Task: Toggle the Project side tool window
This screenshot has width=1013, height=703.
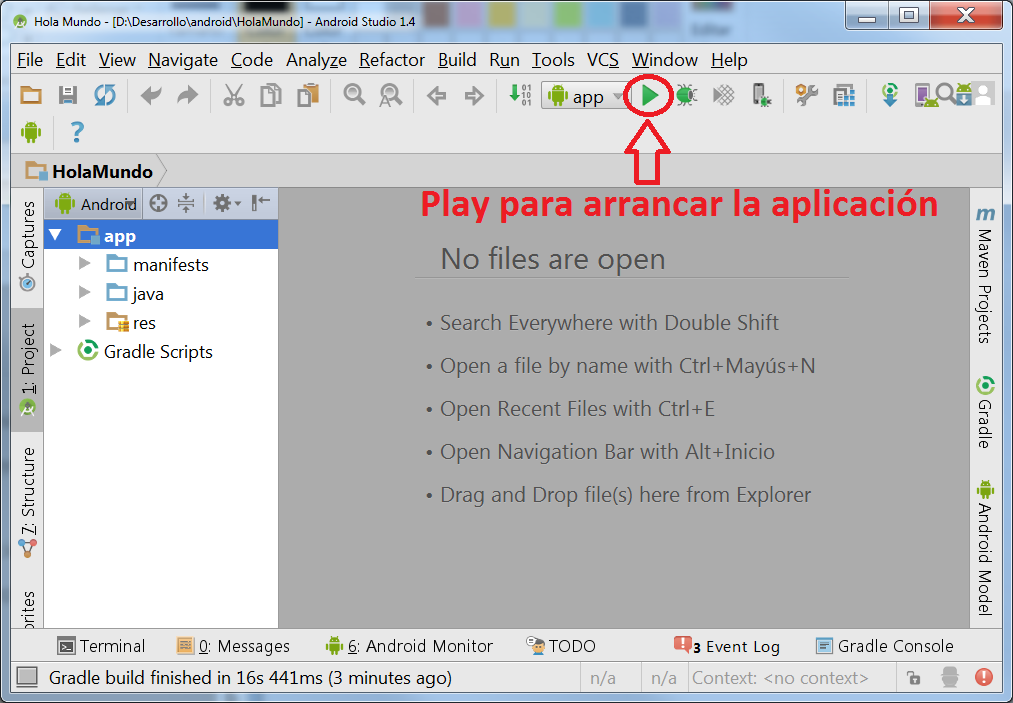Action: click(28, 368)
